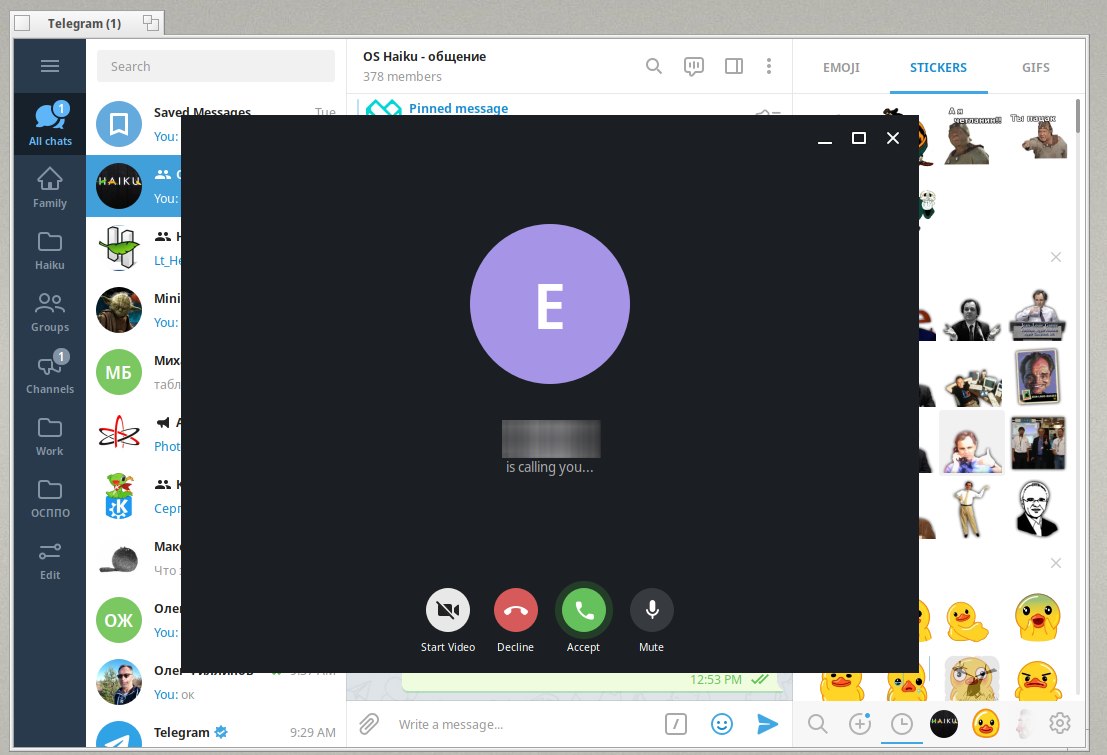1107x755 pixels.
Task: Open the Haiku chat folder
Action: tap(49, 249)
